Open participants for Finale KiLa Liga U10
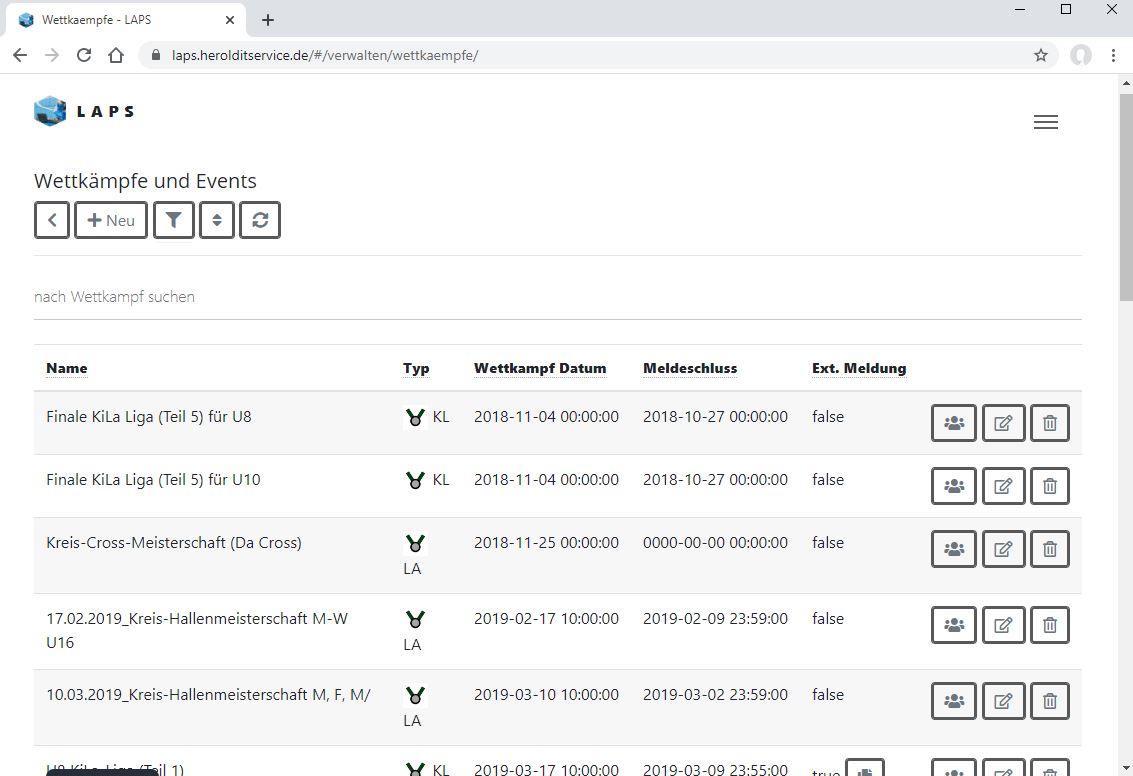This screenshot has width=1133, height=776. [x=954, y=486]
